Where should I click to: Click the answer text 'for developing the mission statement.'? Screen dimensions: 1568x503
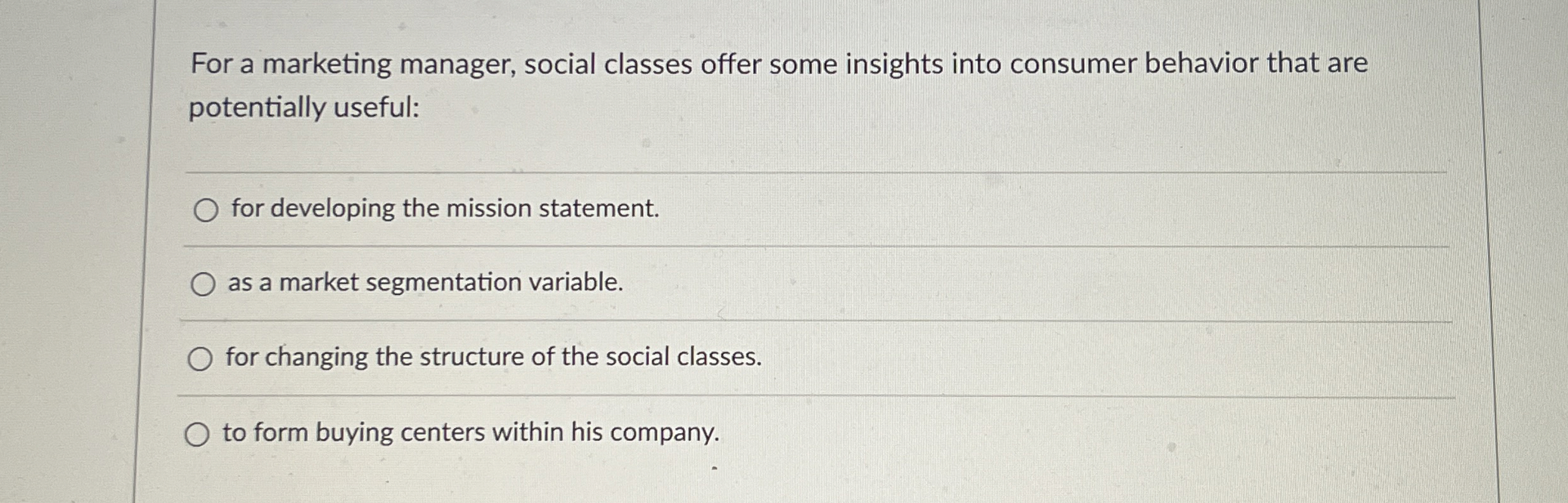(445, 209)
